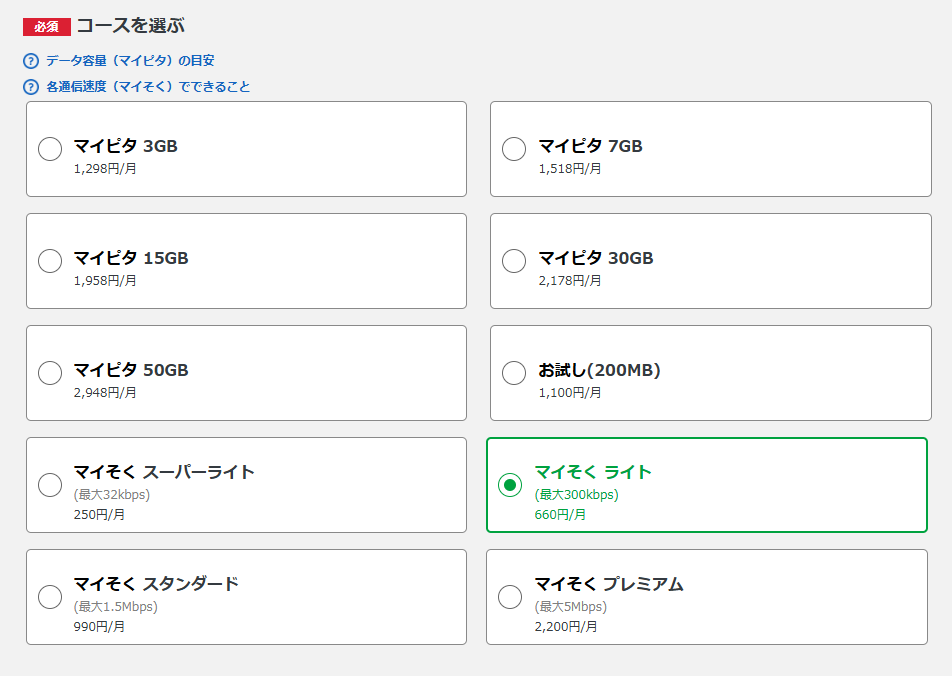Select the マイピタ 7GB radio button
Screen dimensions: 952x676
point(514,149)
